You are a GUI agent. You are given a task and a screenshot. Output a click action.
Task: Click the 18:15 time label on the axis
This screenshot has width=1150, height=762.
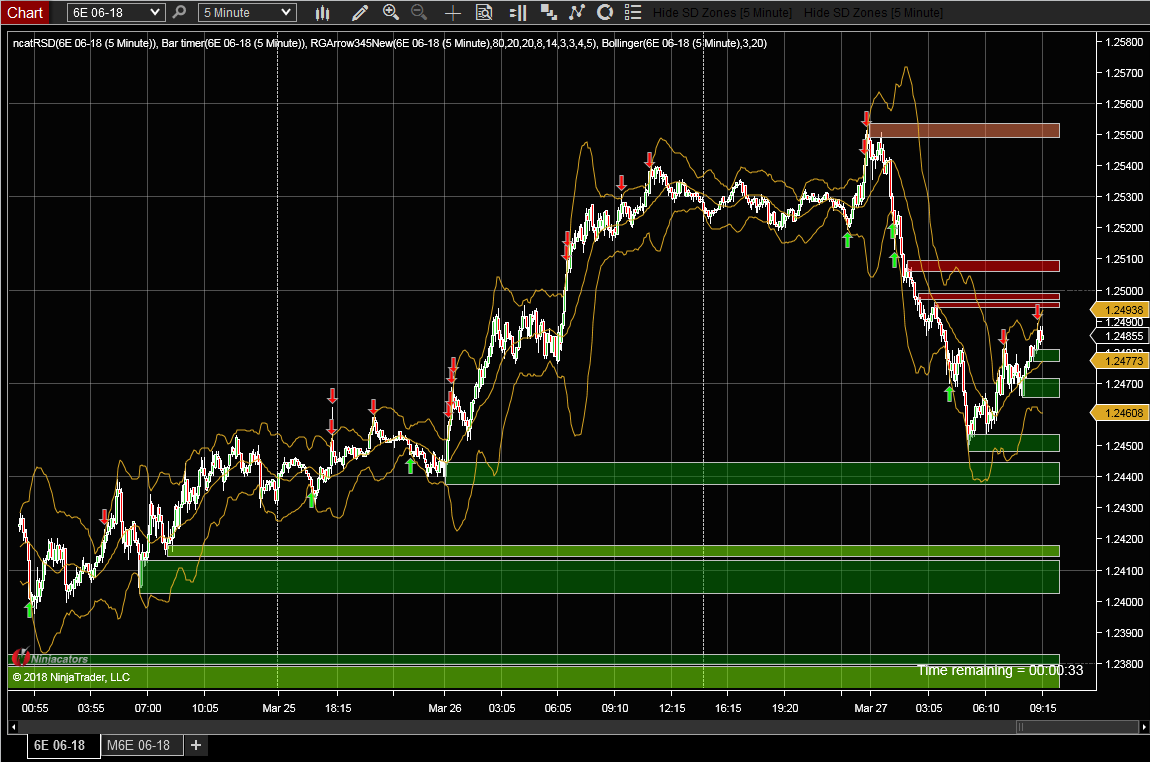coord(337,708)
